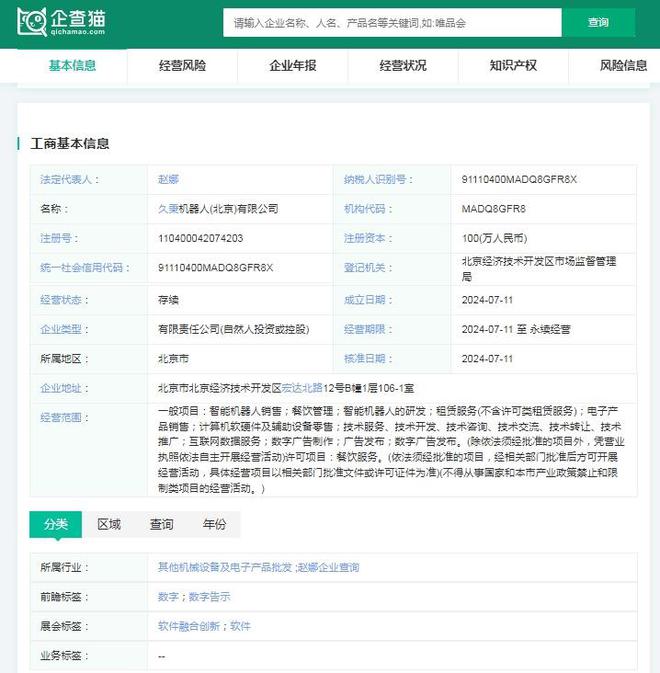The image size is (660, 673).
Task: Click the 所属行业 row label
Action: [x=64, y=567]
